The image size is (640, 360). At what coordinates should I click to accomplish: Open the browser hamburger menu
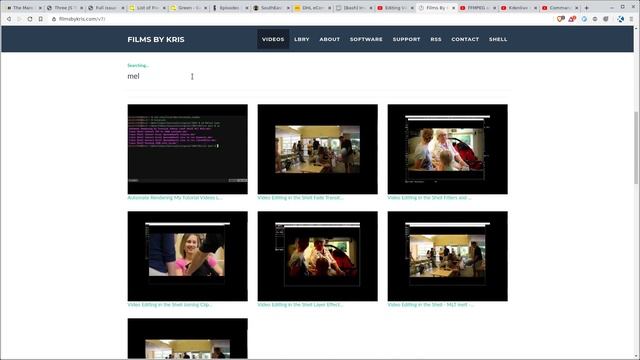point(631,19)
